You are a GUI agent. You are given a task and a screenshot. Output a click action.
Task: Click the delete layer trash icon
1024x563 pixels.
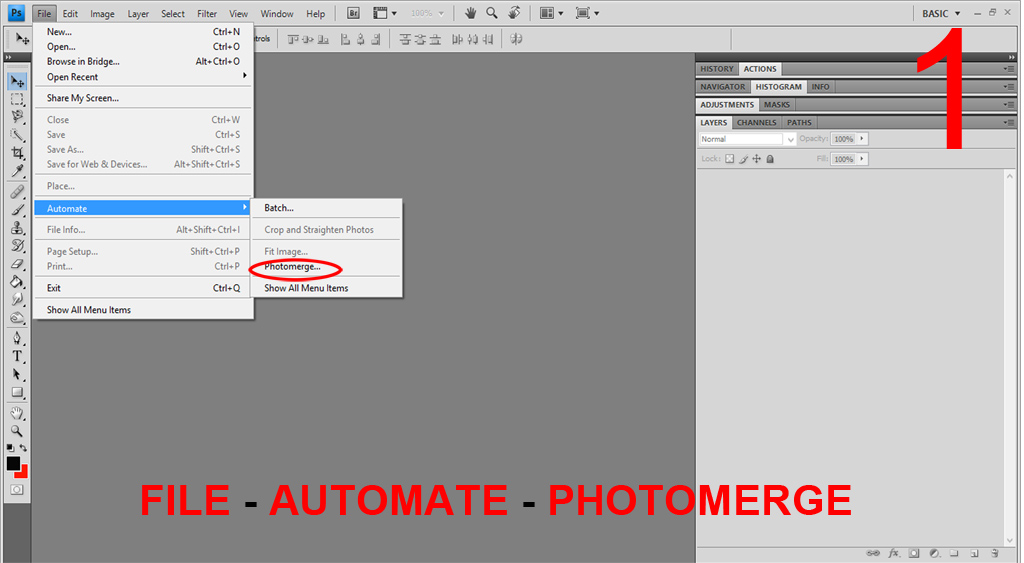click(995, 553)
